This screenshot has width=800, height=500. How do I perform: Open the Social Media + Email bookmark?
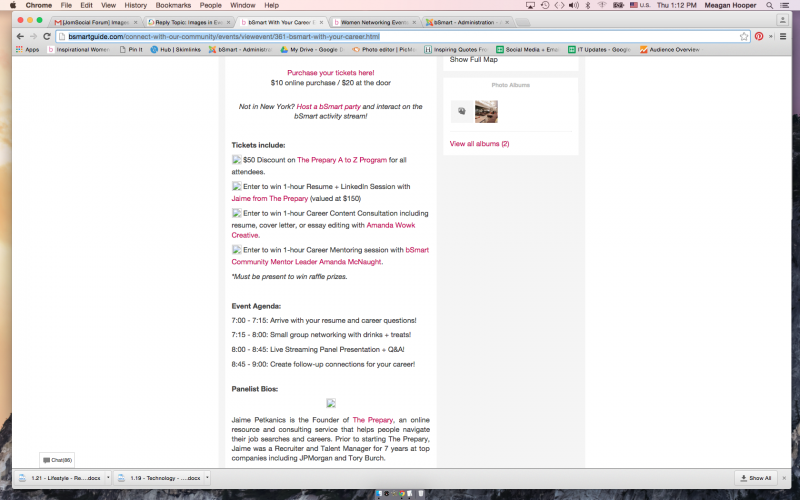click(528, 49)
